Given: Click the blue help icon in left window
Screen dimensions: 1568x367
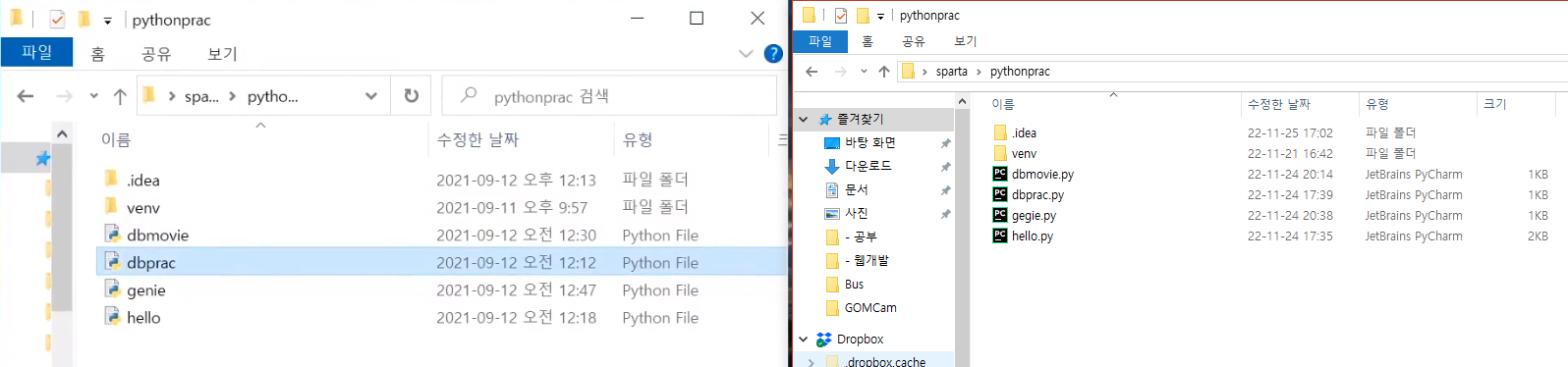Looking at the screenshot, I should point(773,54).
